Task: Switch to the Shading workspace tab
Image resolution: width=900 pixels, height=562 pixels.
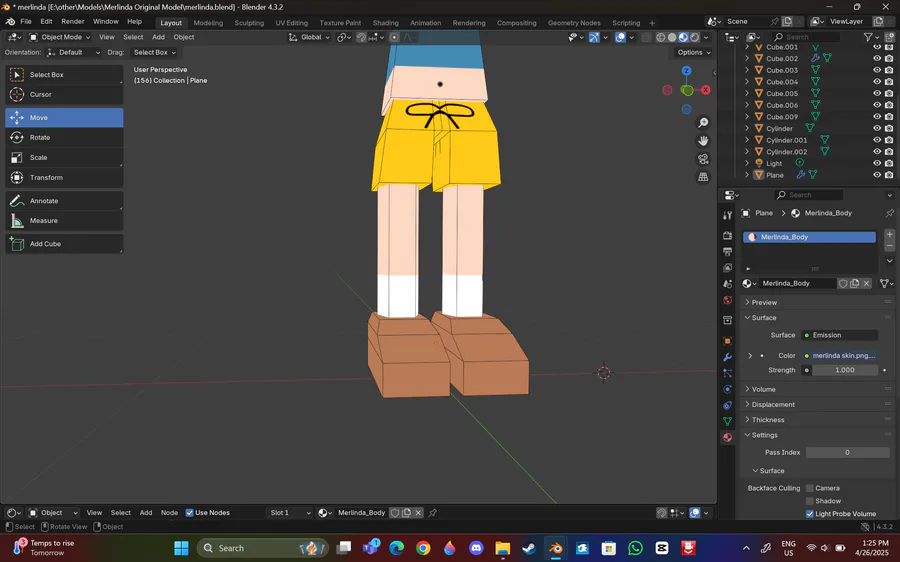Action: pos(386,23)
